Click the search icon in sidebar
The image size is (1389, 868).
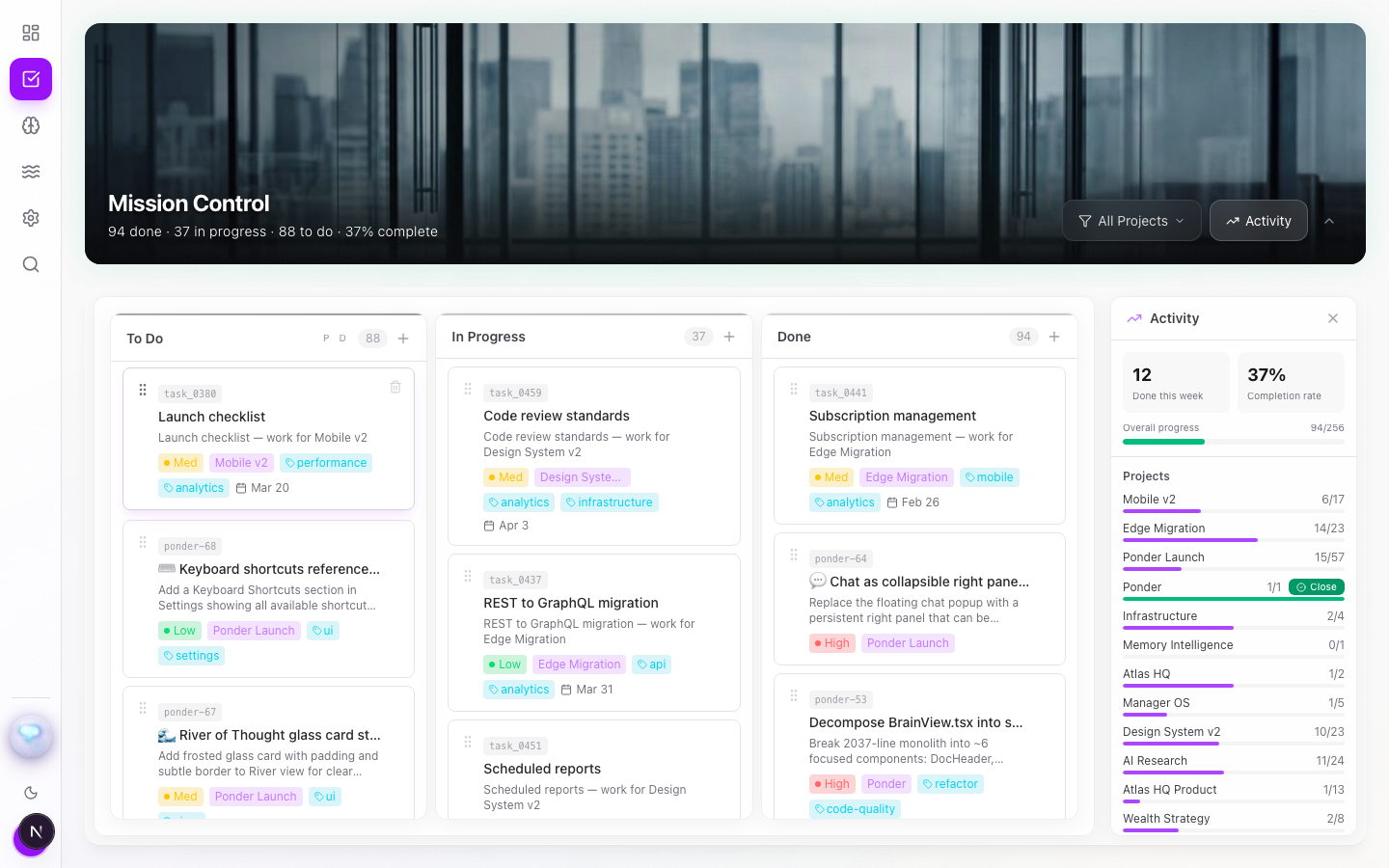tap(31, 264)
